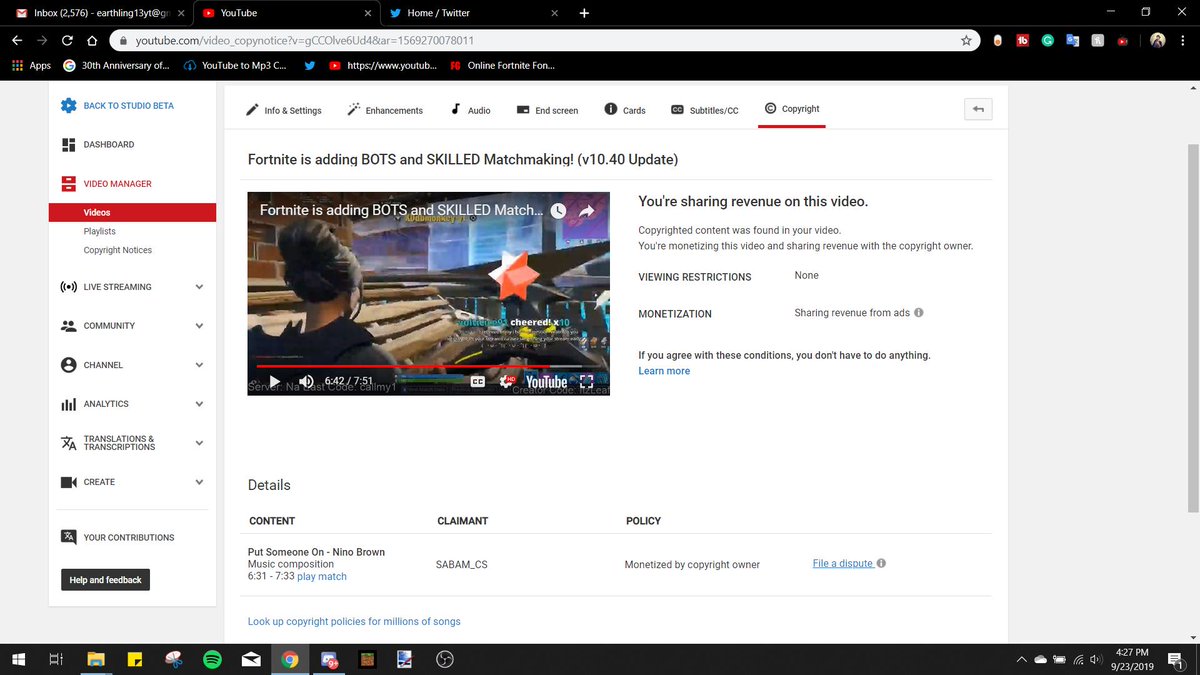Open Apps bookmarks shortcut
Screen dimensions: 1200x675
tap(31, 66)
